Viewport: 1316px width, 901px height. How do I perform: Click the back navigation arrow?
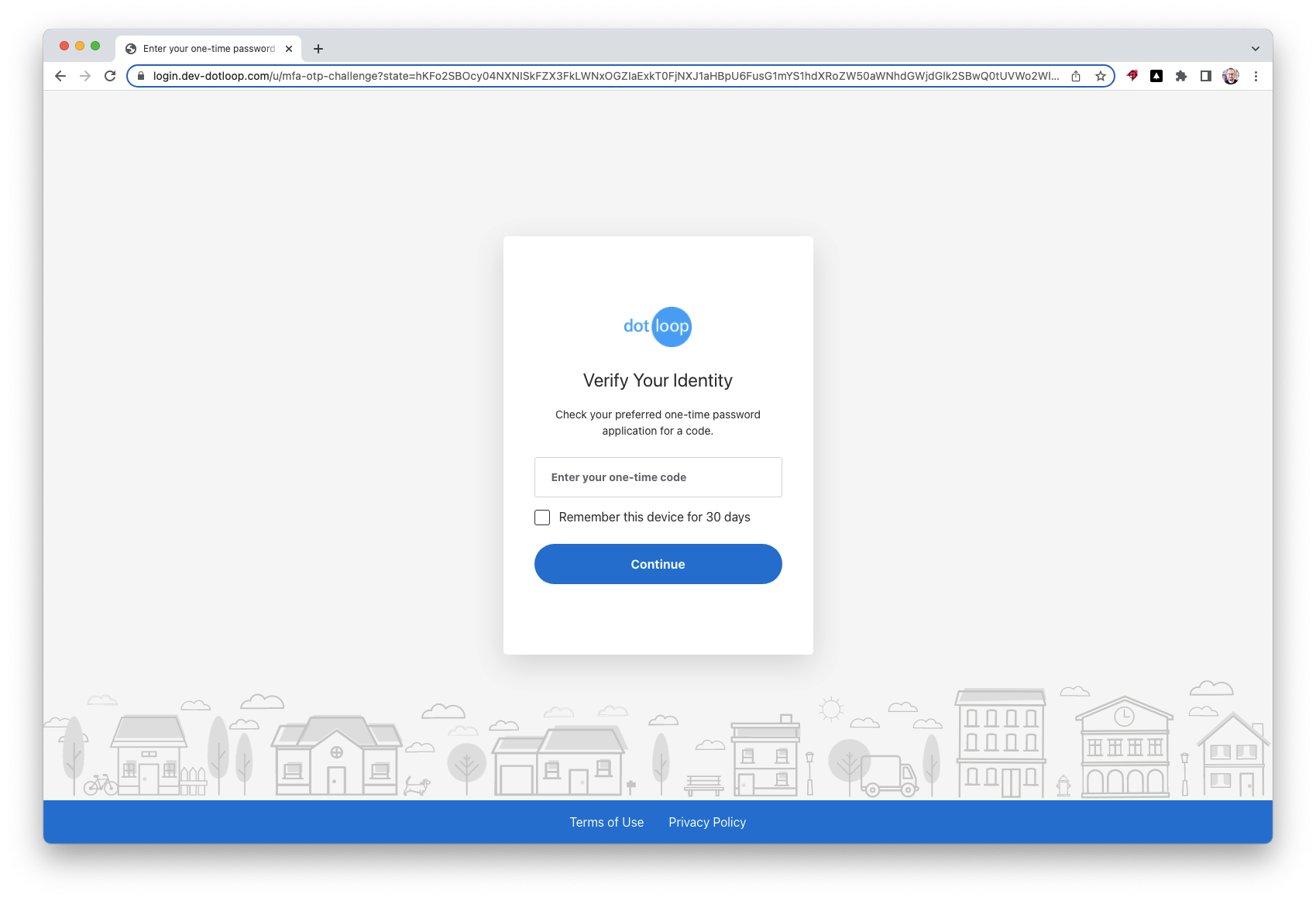tap(60, 76)
